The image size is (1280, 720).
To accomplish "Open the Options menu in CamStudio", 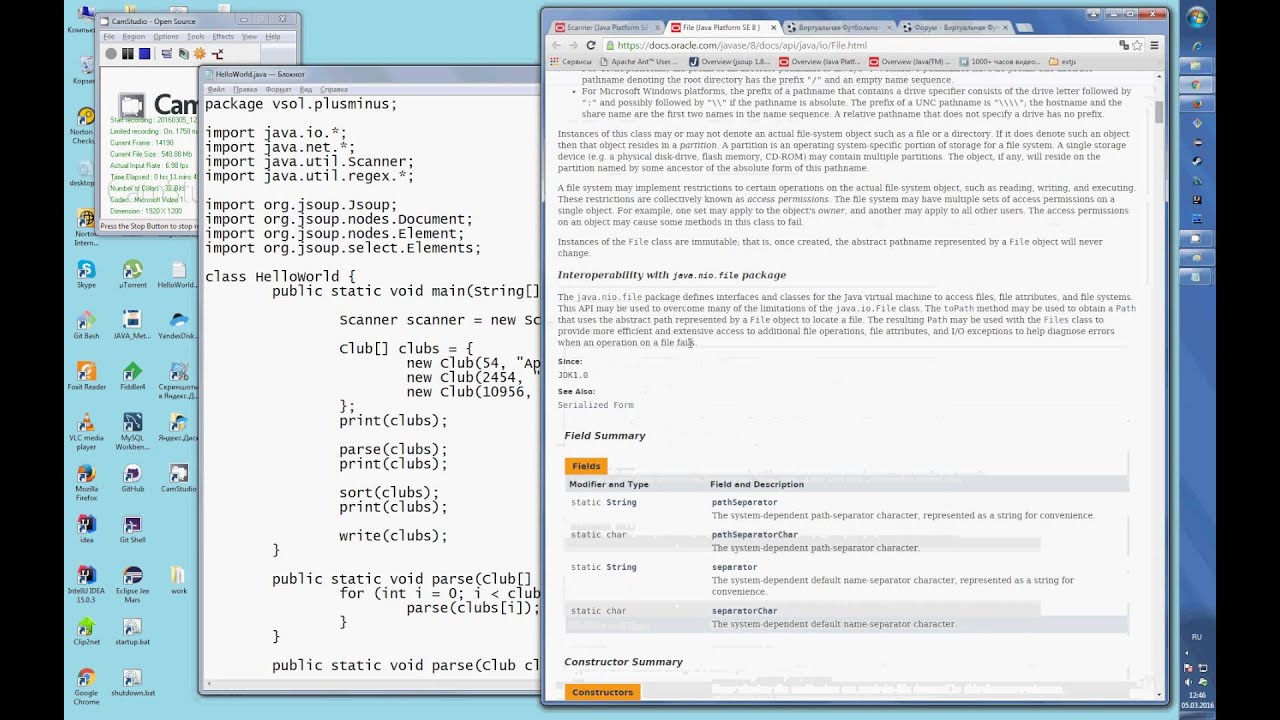I will coord(165,37).
